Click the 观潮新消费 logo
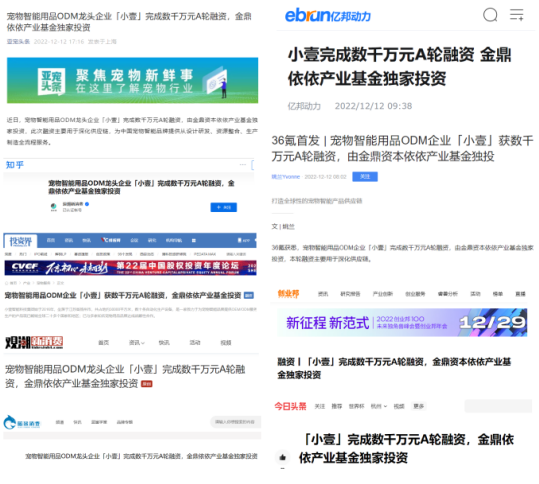539x484 pixels. click(34, 342)
